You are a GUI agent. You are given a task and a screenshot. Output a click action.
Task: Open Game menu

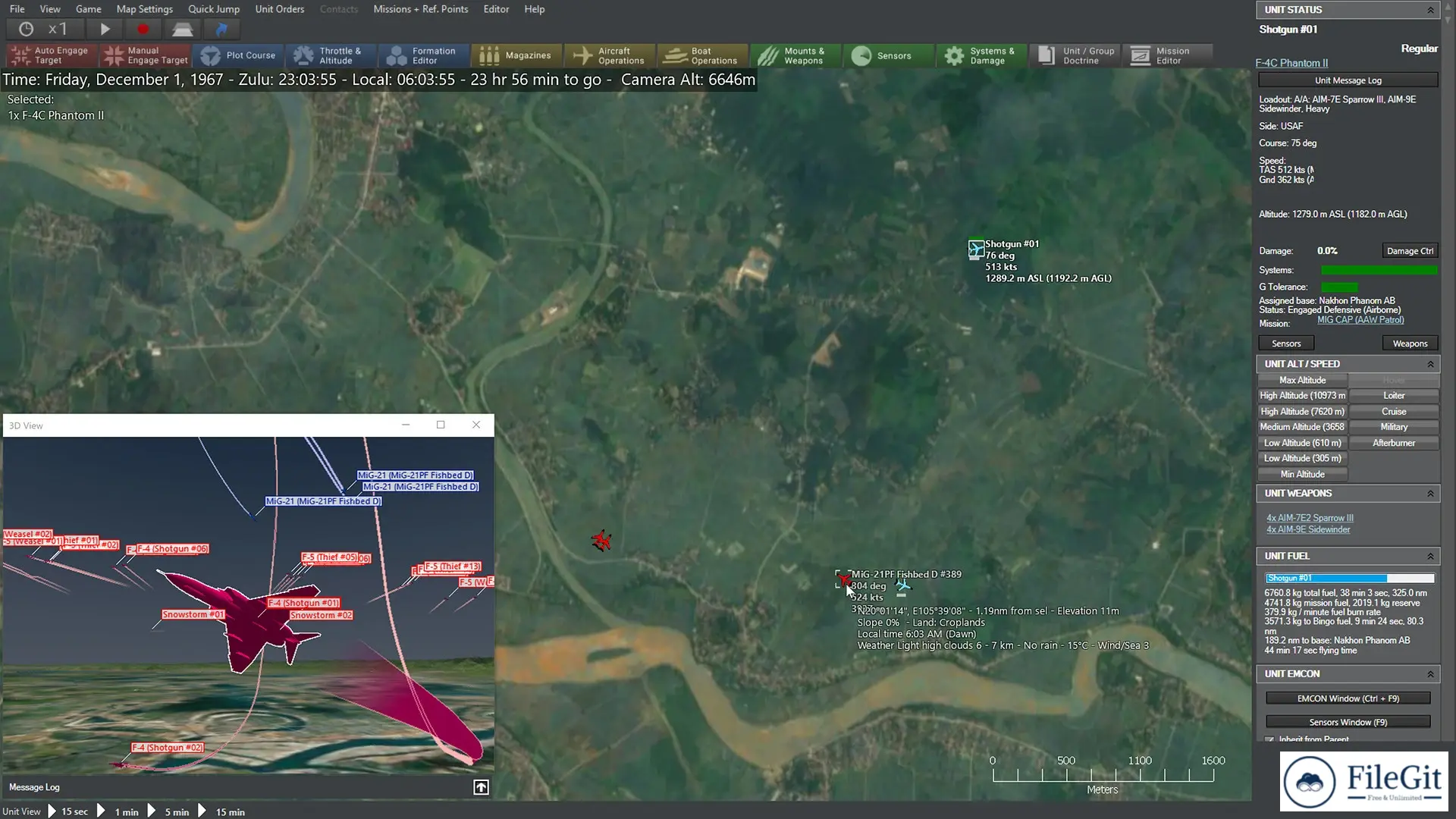coord(89,9)
